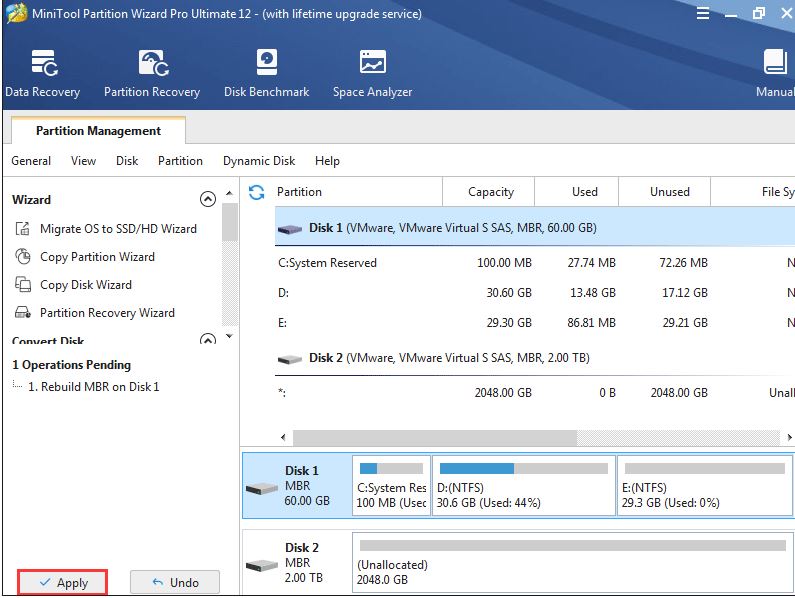Click the Disk 2 drive icon in disk map

coord(262,565)
